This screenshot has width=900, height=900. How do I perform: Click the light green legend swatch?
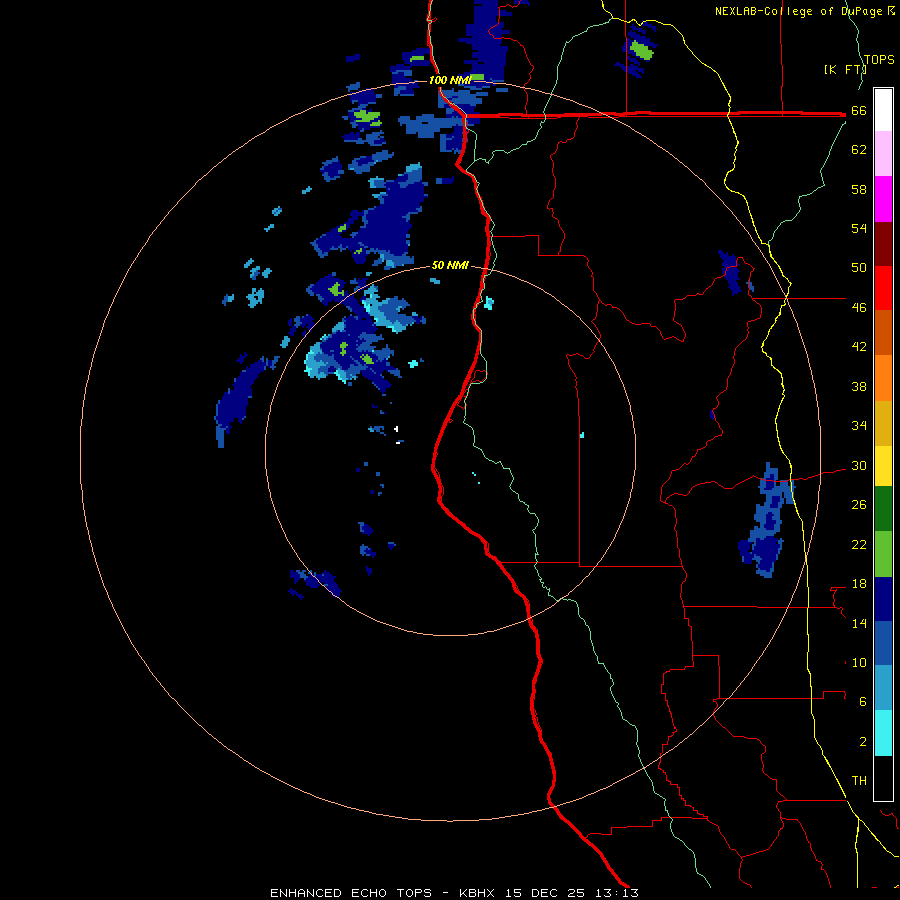pyautogui.click(x=883, y=554)
